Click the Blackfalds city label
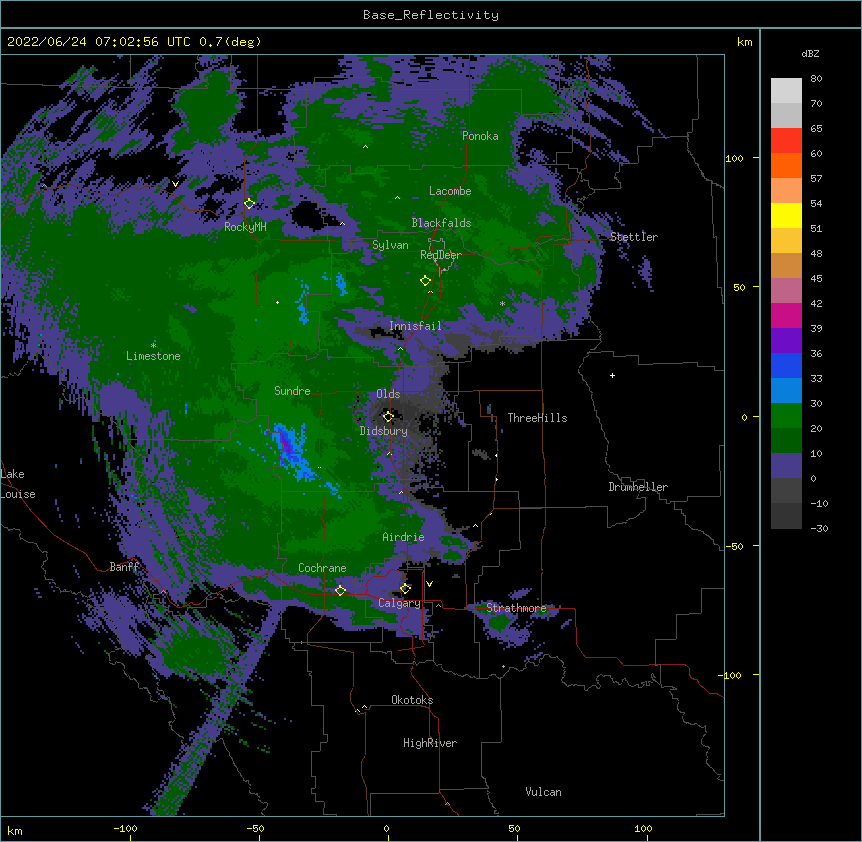 pyautogui.click(x=441, y=223)
